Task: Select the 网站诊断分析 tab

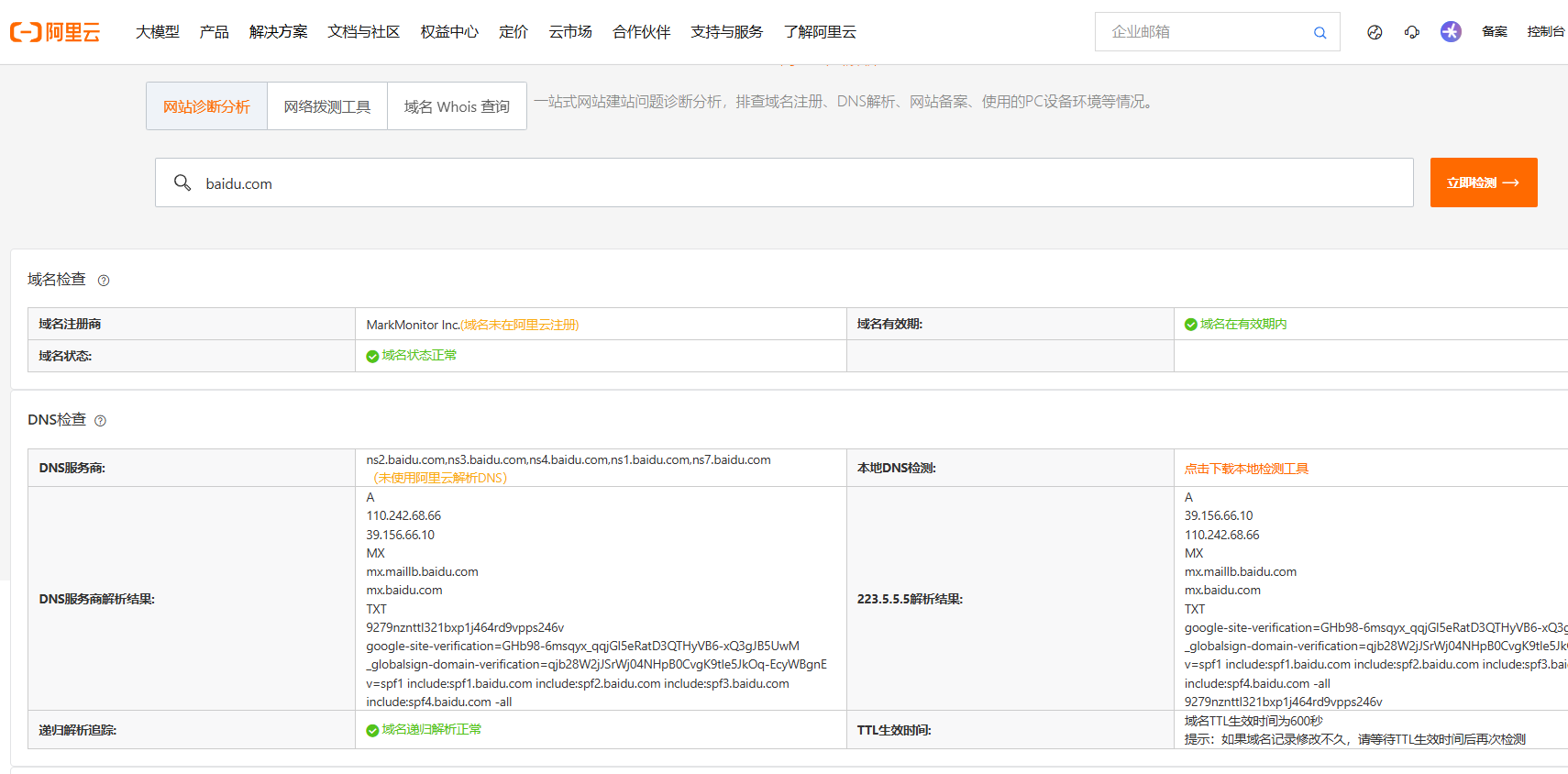Action: coord(206,106)
